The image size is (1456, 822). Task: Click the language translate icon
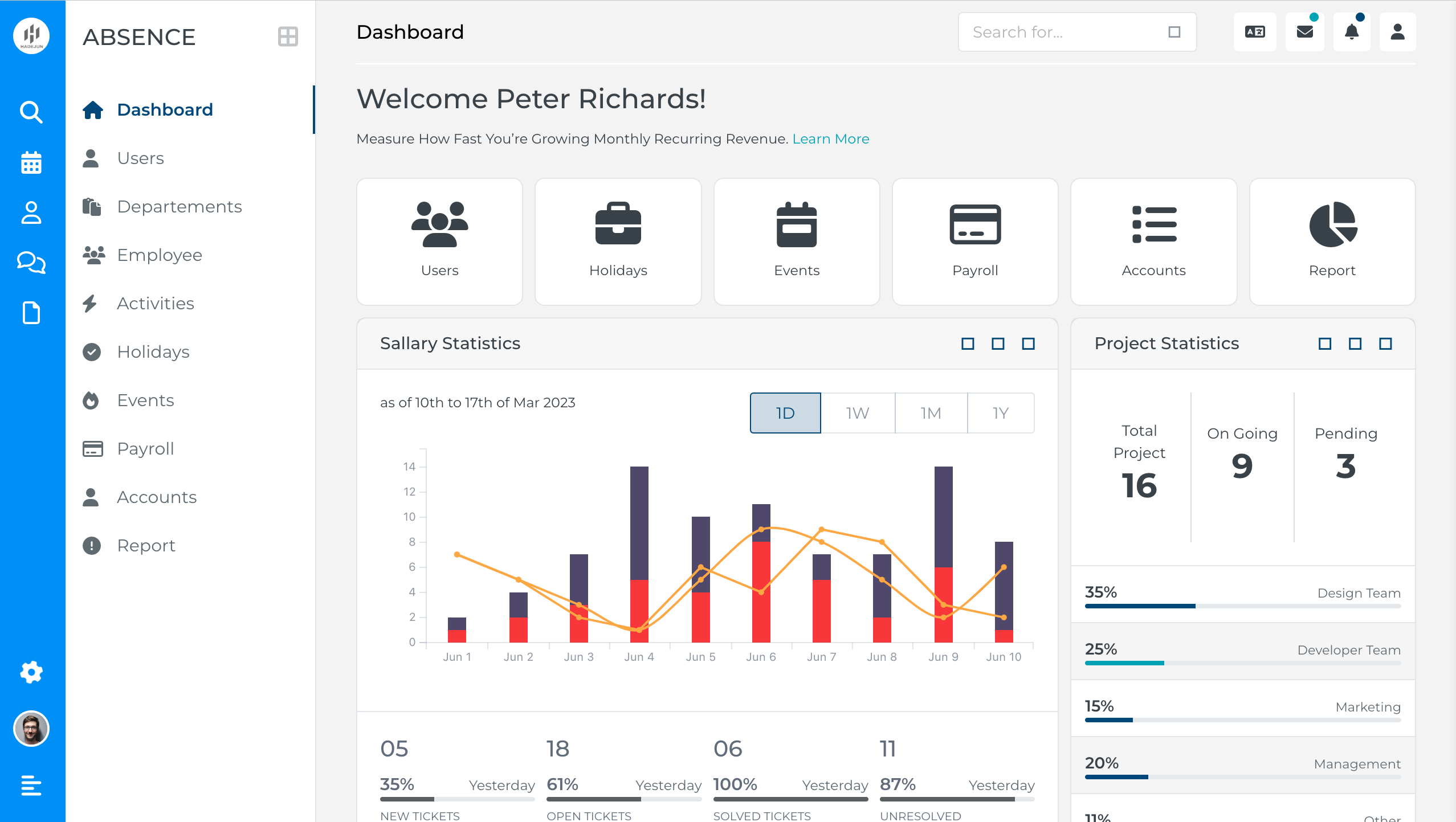1255,32
